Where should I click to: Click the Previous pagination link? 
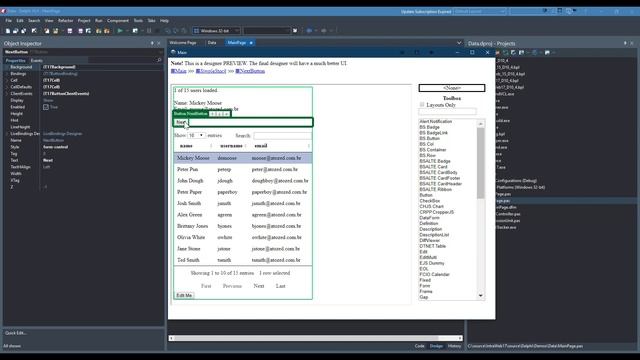point(232,286)
